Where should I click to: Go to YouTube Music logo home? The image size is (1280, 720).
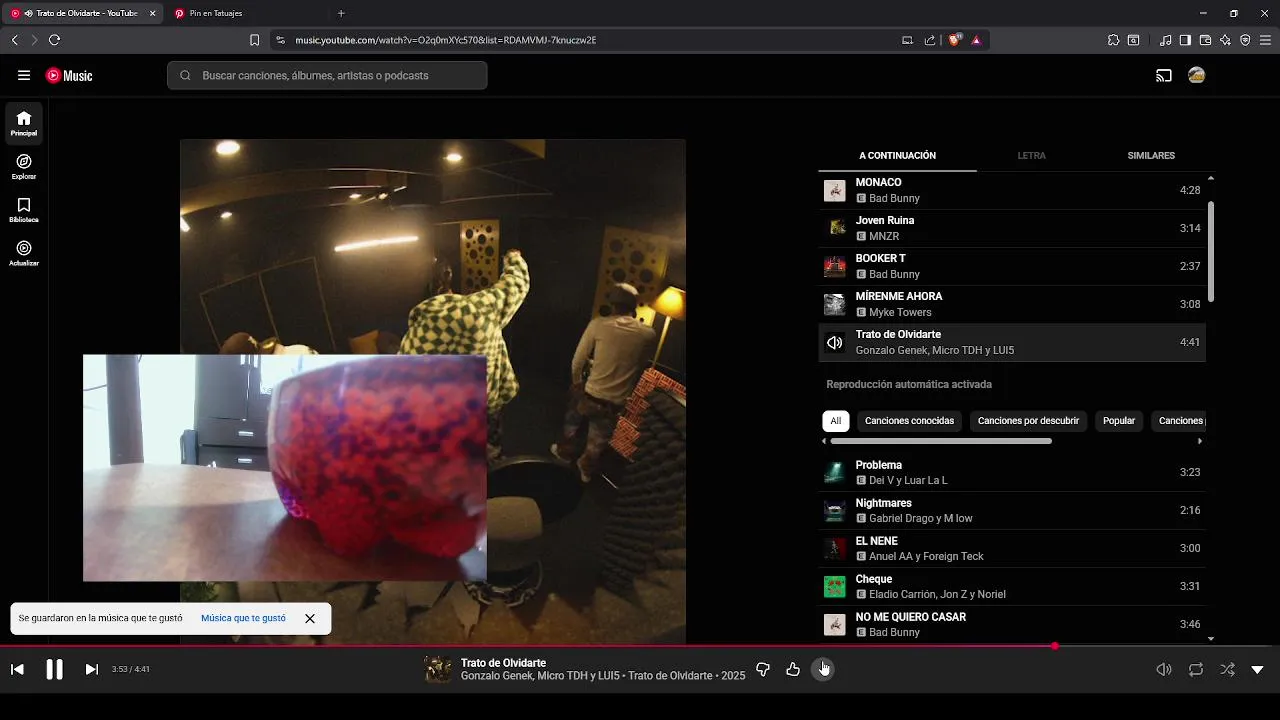coord(69,75)
